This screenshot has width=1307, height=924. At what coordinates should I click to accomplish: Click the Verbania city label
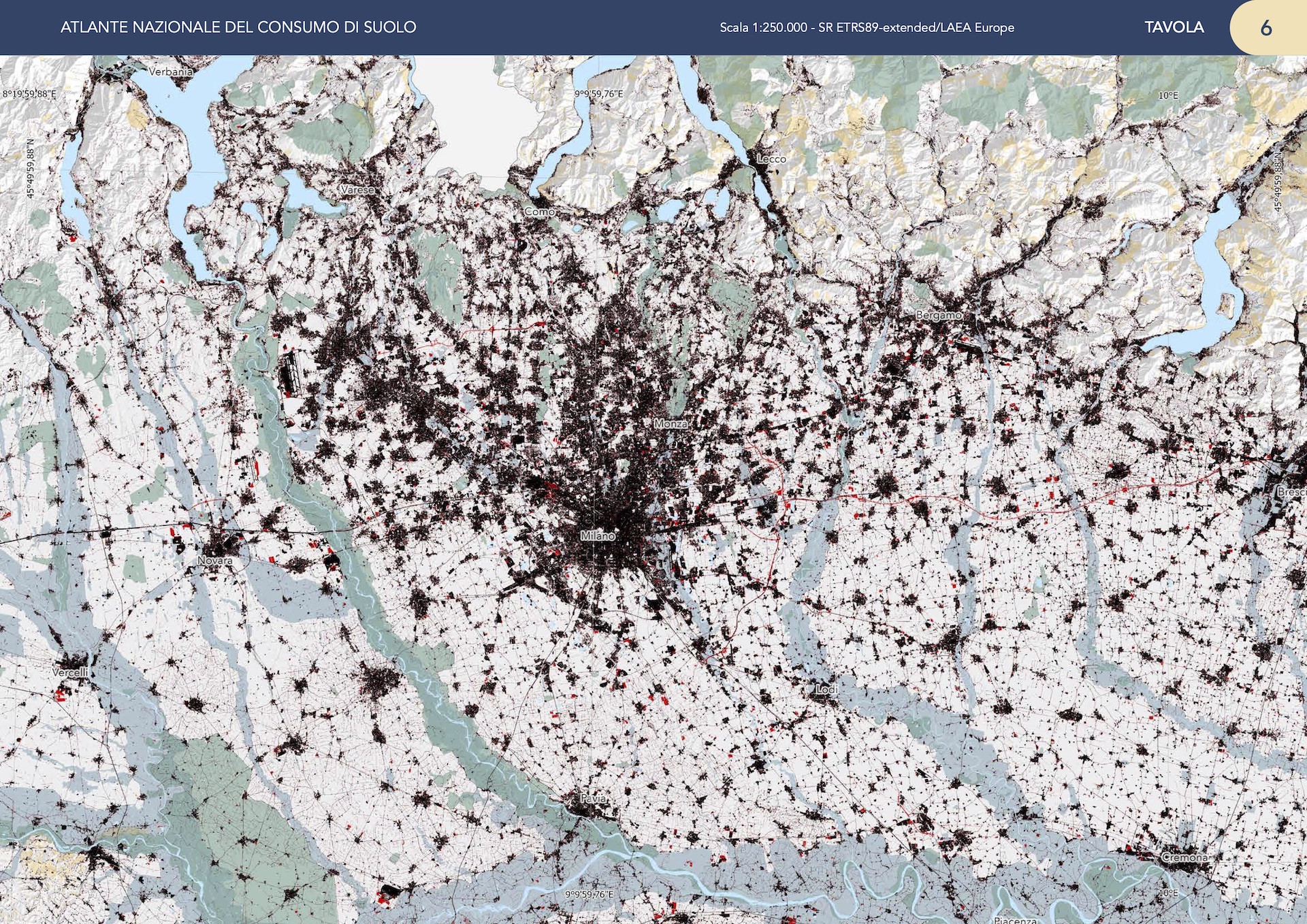pos(170,71)
